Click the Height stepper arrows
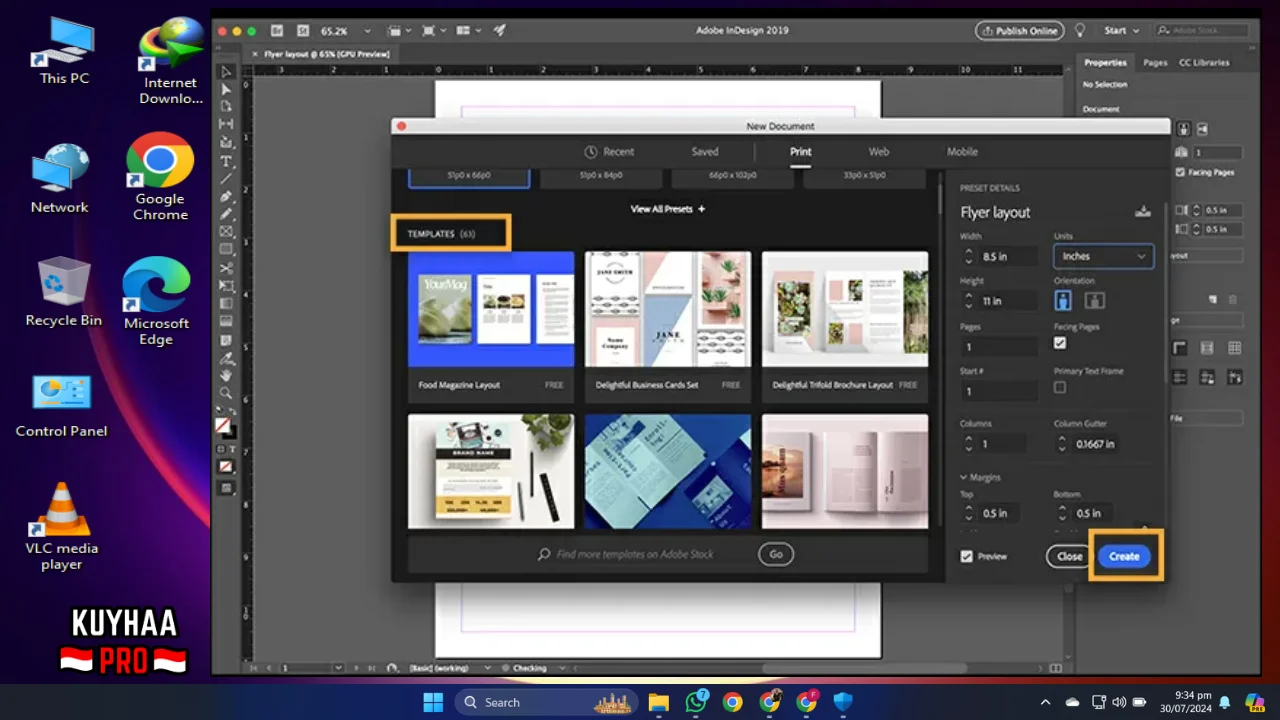Image resolution: width=1280 pixels, height=720 pixels. tap(968, 300)
